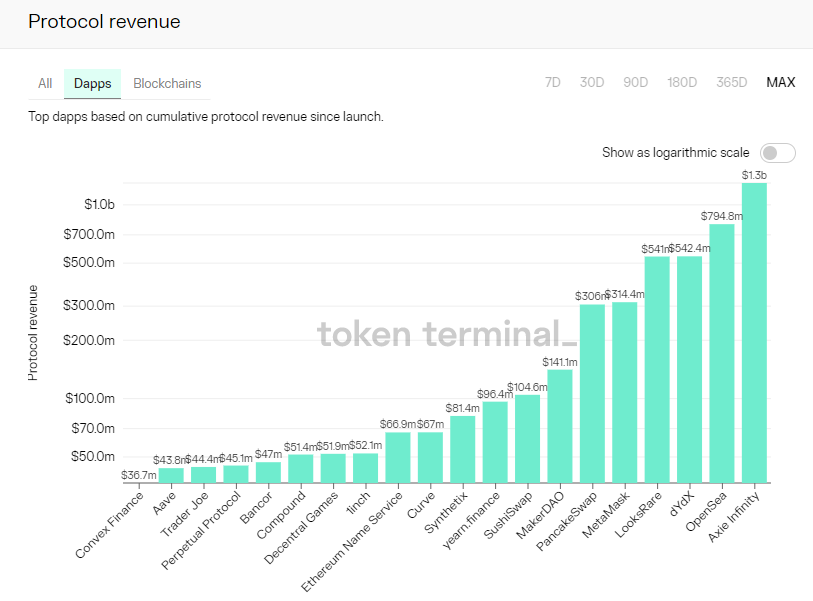The width and height of the screenshot is (813, 601).
Task: Choose the 90D time range
Action: 635,82
